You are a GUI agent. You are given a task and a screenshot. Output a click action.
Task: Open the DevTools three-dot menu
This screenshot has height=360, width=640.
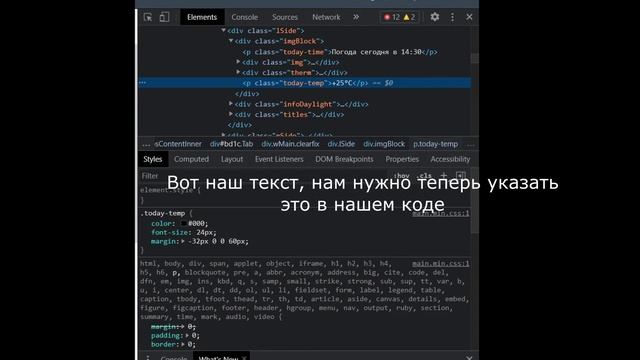(x=452, y=17)
